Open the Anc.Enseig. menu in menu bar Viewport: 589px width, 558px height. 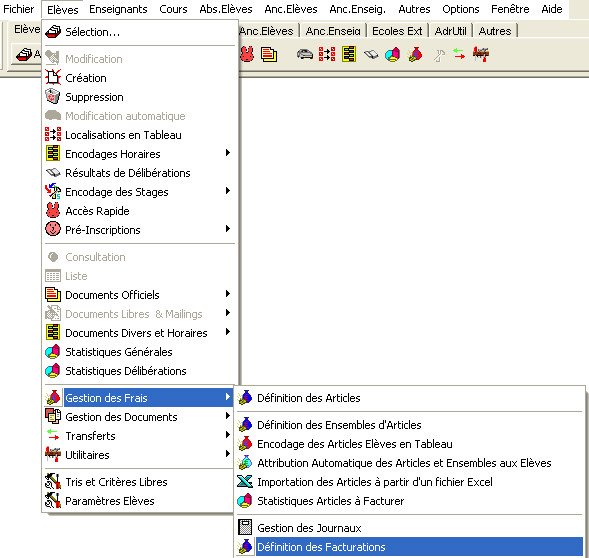tap(357, 9)
